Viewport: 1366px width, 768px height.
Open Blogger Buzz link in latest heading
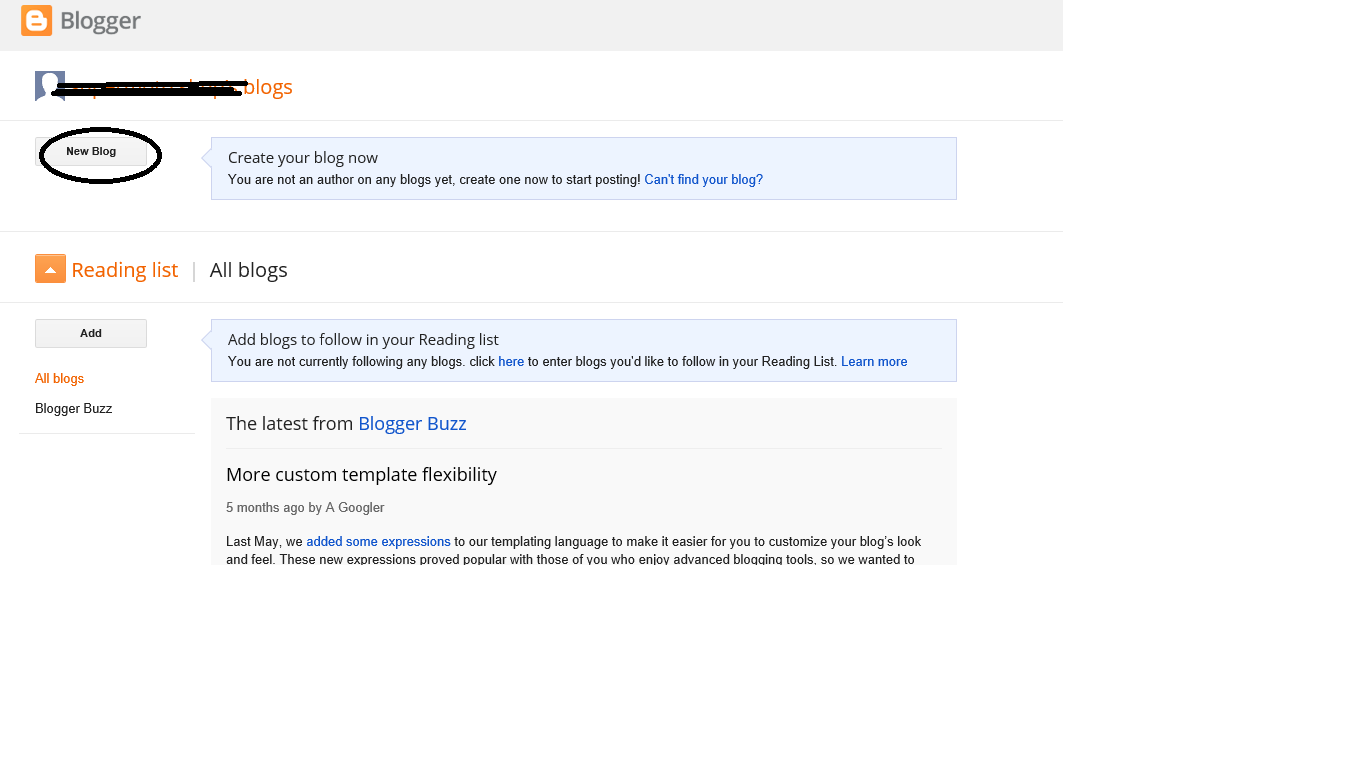412,423
